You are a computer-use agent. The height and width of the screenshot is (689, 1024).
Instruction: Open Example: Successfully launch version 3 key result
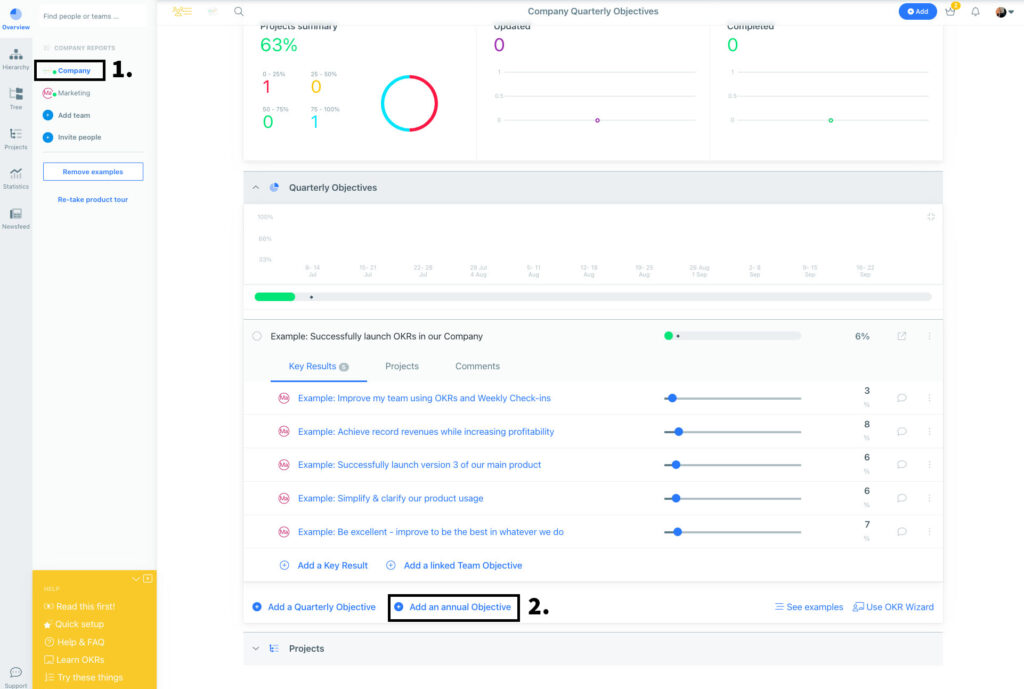point(419,465)
